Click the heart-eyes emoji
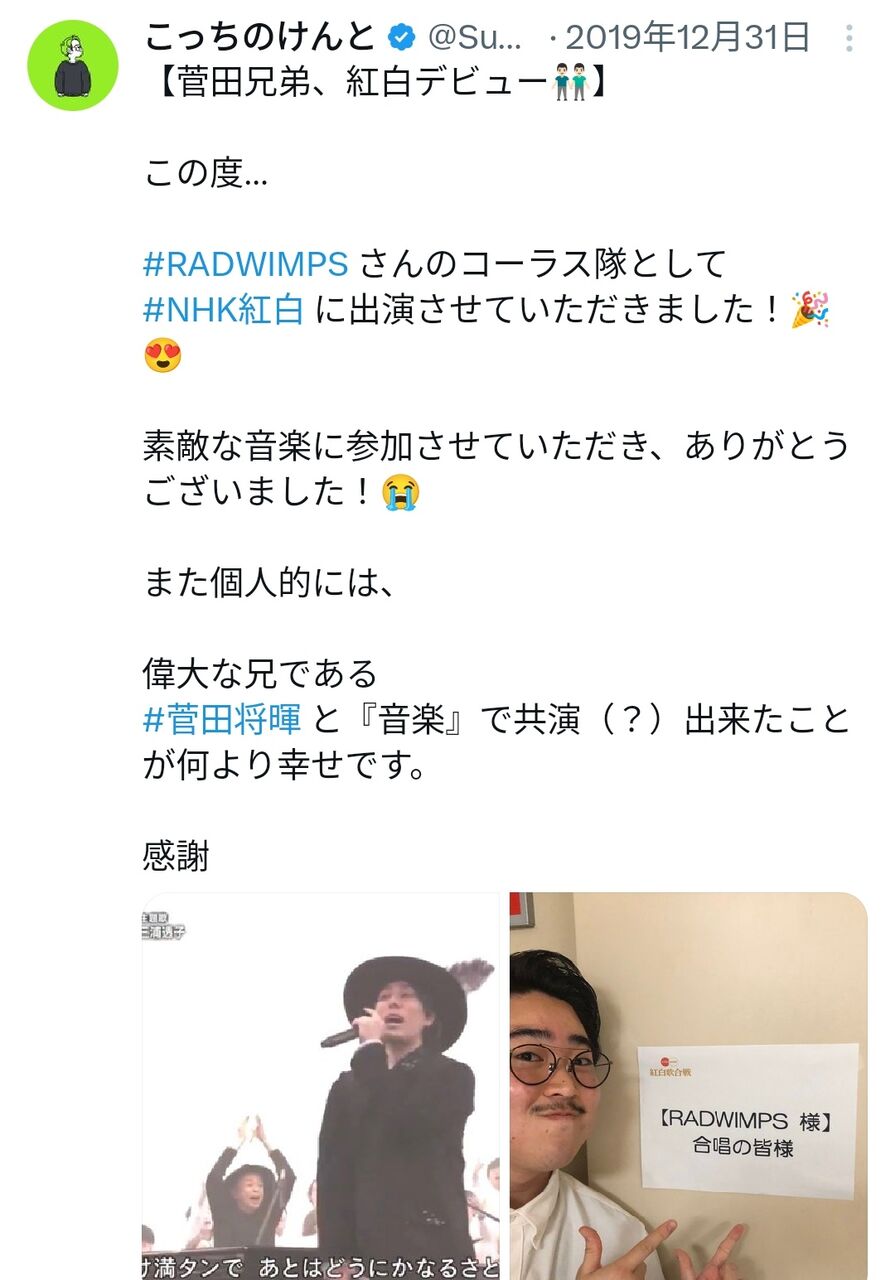895x1280 pixels. [163, 356]
